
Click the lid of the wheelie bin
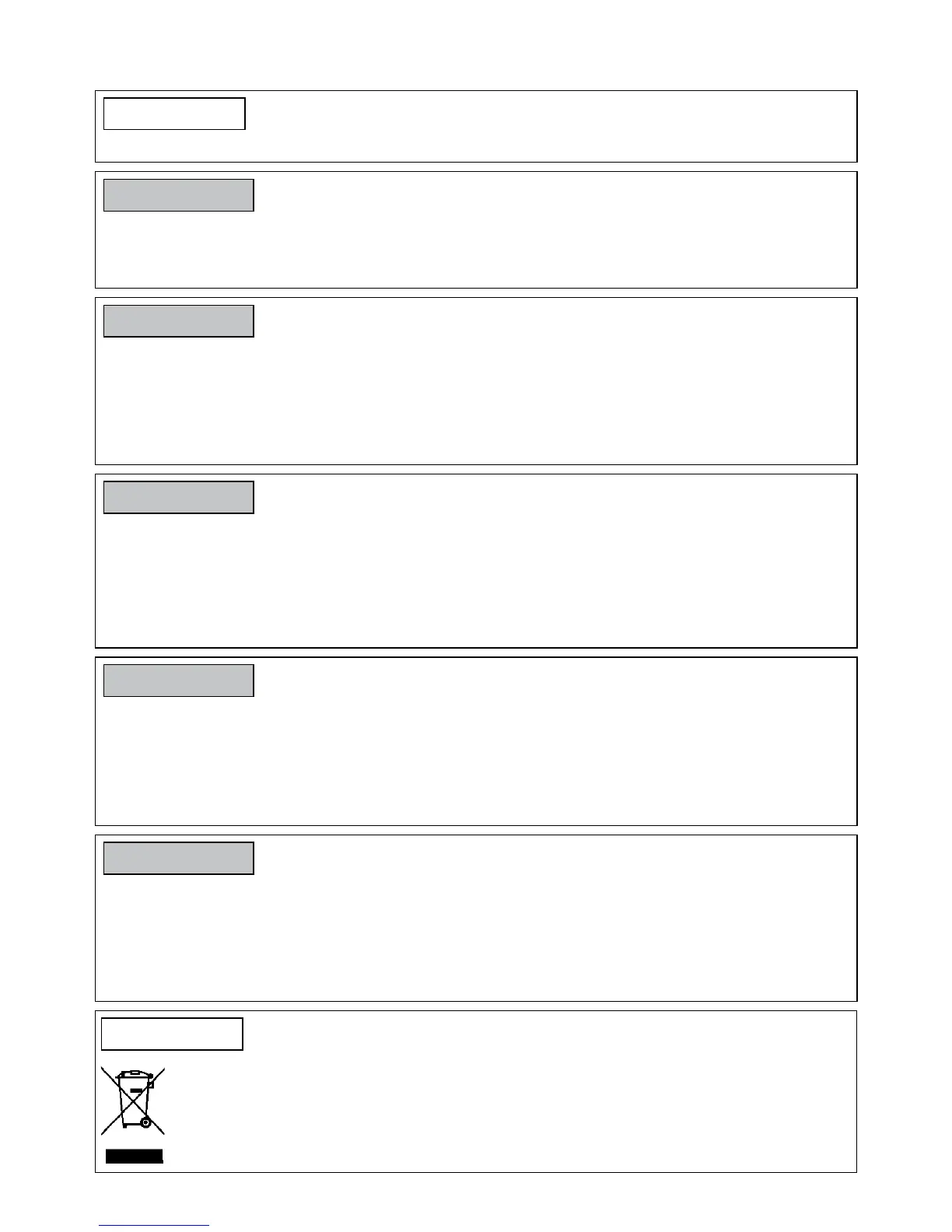pos(134,1074)
